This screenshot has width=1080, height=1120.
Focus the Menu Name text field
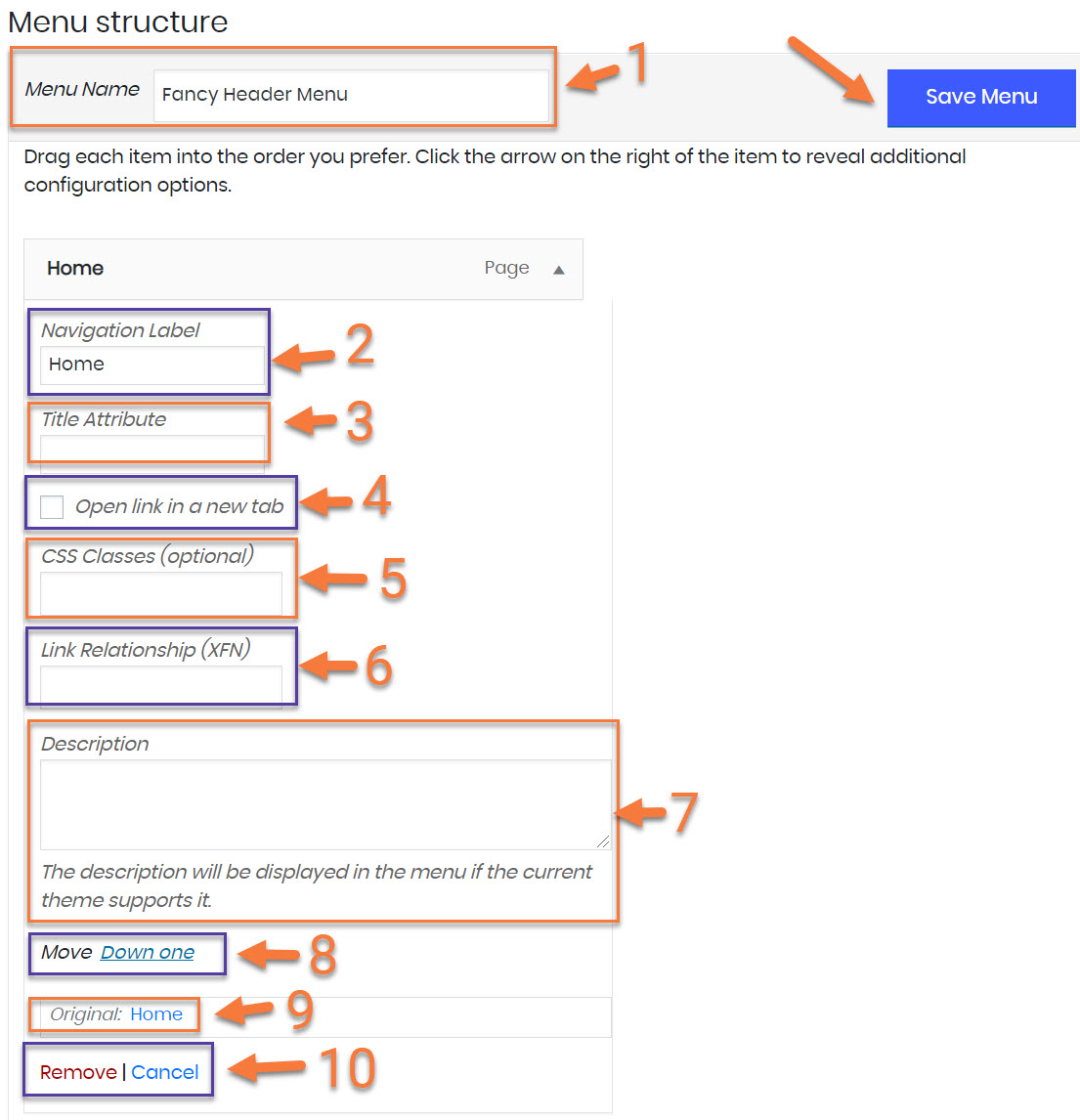coord(350,95)
